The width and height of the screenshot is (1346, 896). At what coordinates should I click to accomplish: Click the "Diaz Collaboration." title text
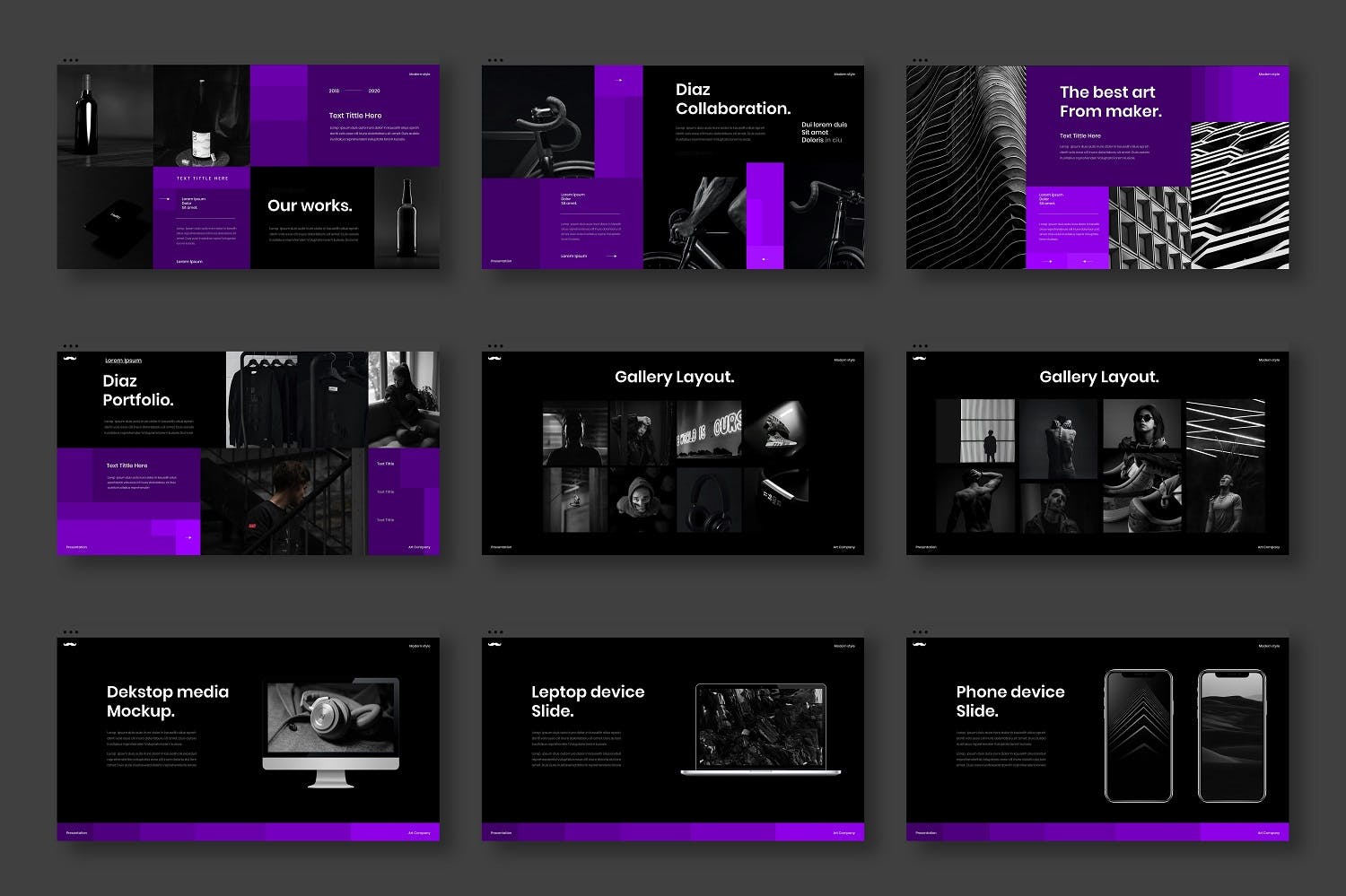732,99
